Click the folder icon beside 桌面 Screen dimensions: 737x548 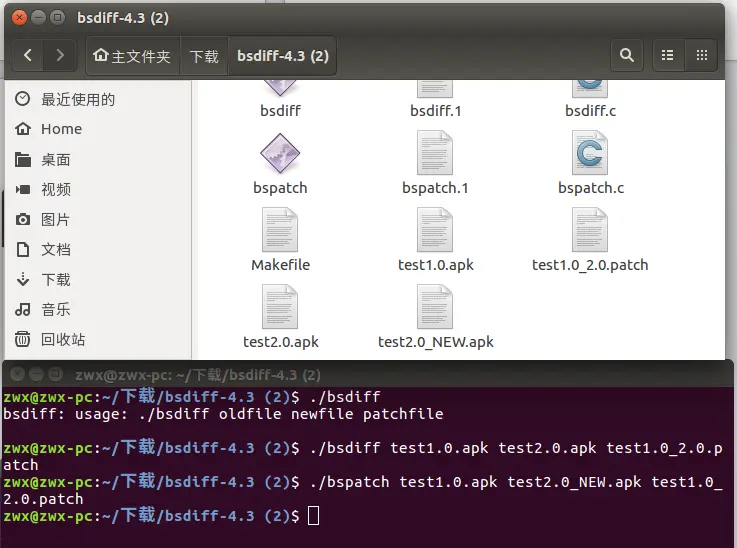tap(23, 160)
